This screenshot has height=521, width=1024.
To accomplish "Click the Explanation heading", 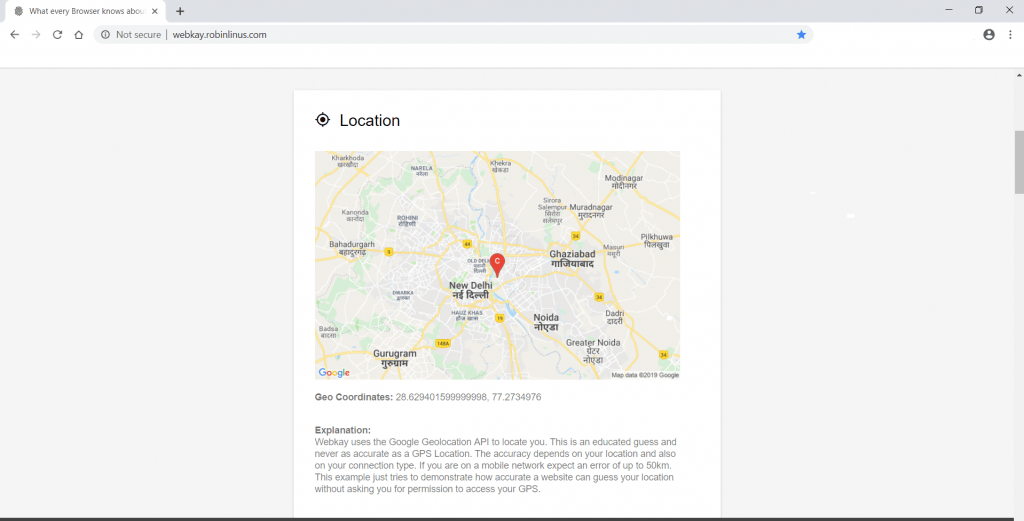I will tap(343, 430).
